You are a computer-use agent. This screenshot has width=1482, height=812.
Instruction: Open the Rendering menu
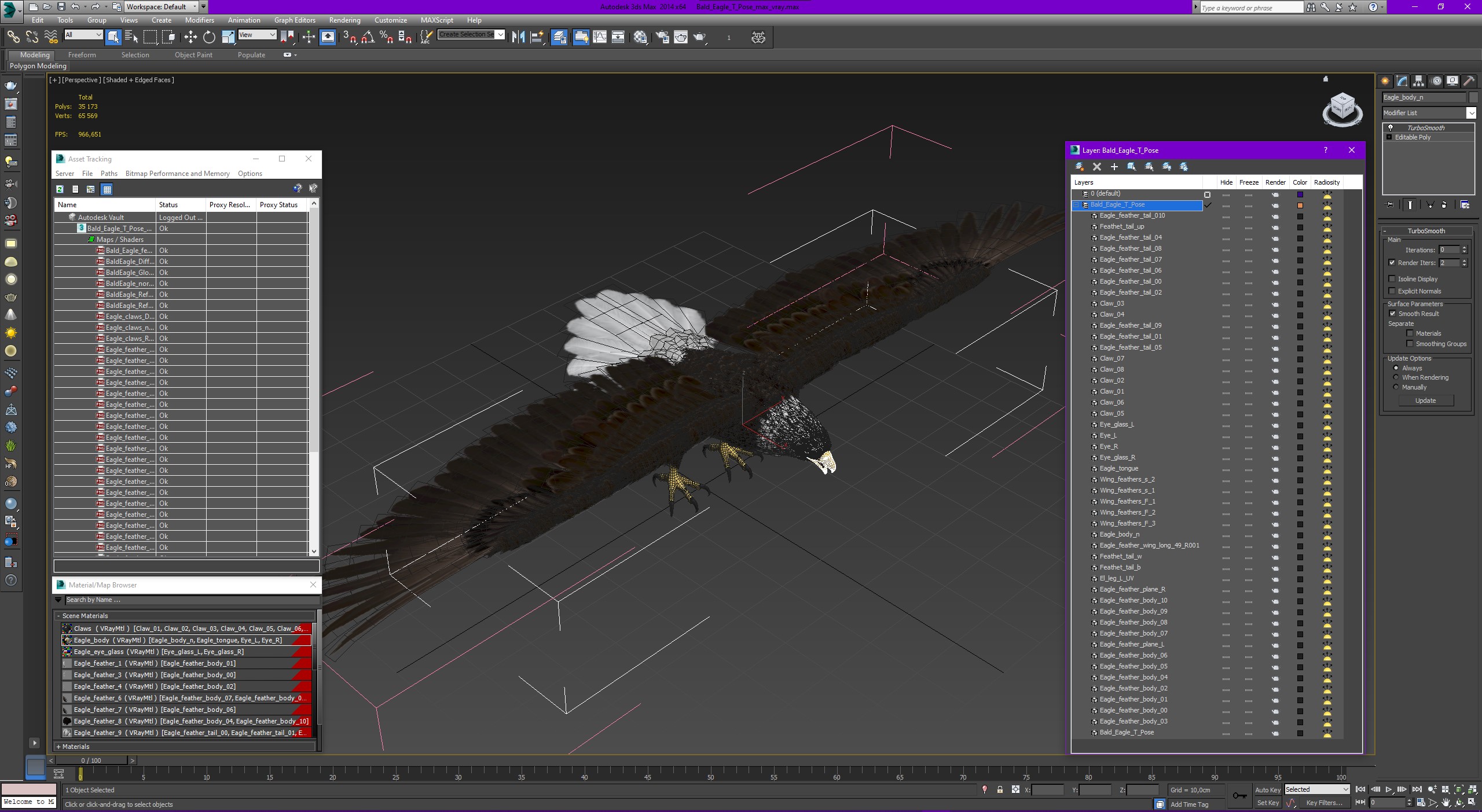[x=344, y=20]
